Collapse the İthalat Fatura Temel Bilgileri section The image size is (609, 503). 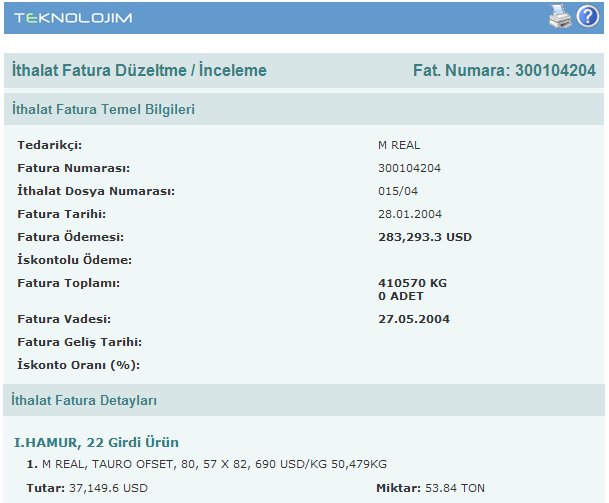tap(103, 109)
